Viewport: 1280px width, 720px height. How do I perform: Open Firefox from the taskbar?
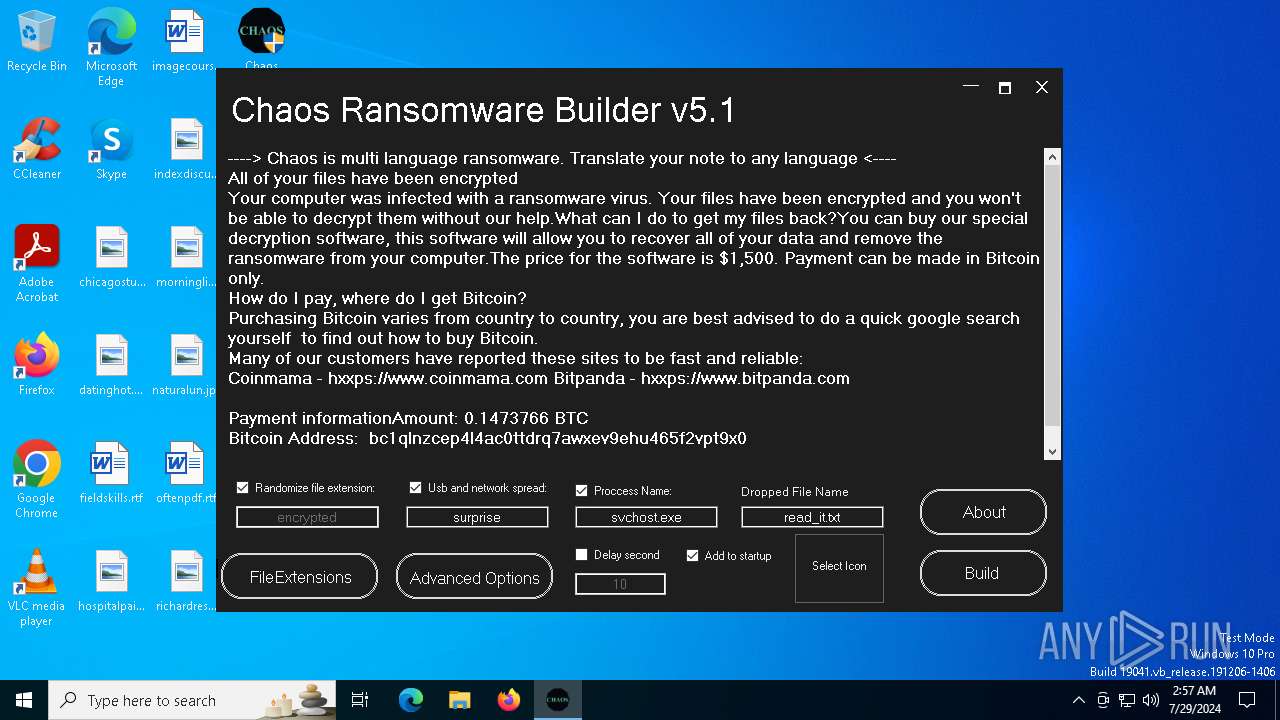508,700
